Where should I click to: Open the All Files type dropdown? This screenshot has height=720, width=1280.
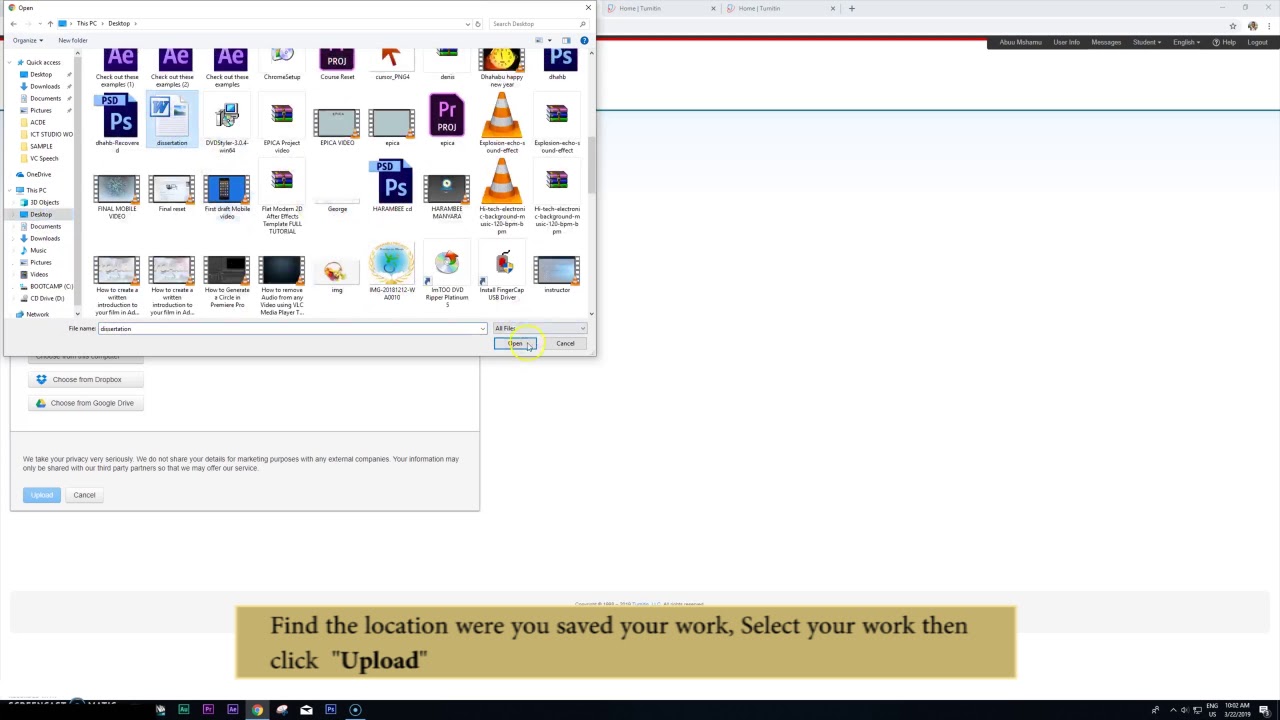pos(540,328)
